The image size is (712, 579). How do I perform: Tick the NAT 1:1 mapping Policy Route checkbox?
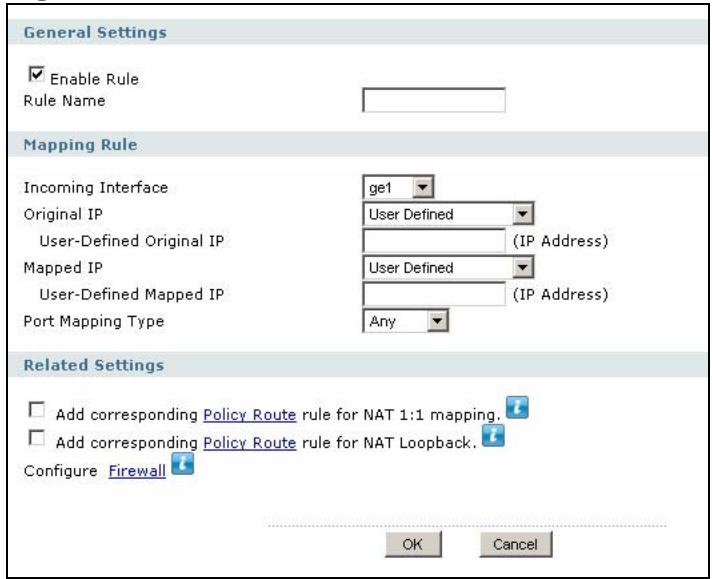click(x=36, y=409)
